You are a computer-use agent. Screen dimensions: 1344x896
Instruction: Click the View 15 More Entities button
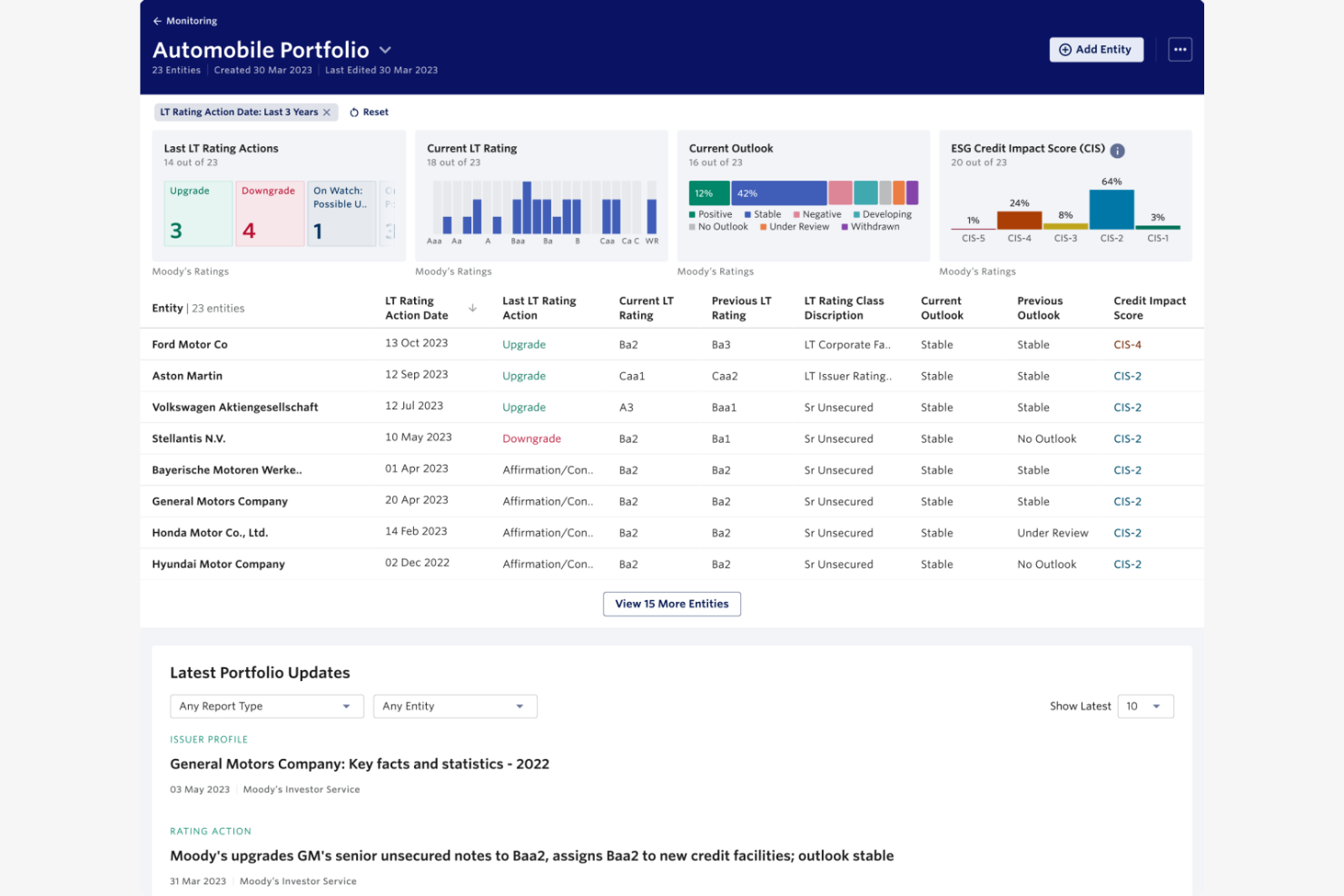[671, 604]
